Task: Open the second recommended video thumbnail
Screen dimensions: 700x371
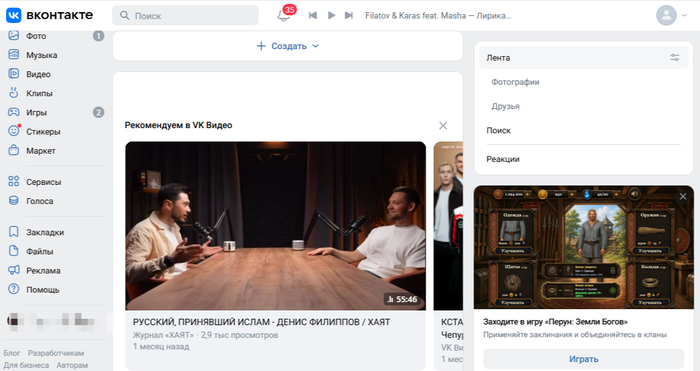Action: (448, 226)
